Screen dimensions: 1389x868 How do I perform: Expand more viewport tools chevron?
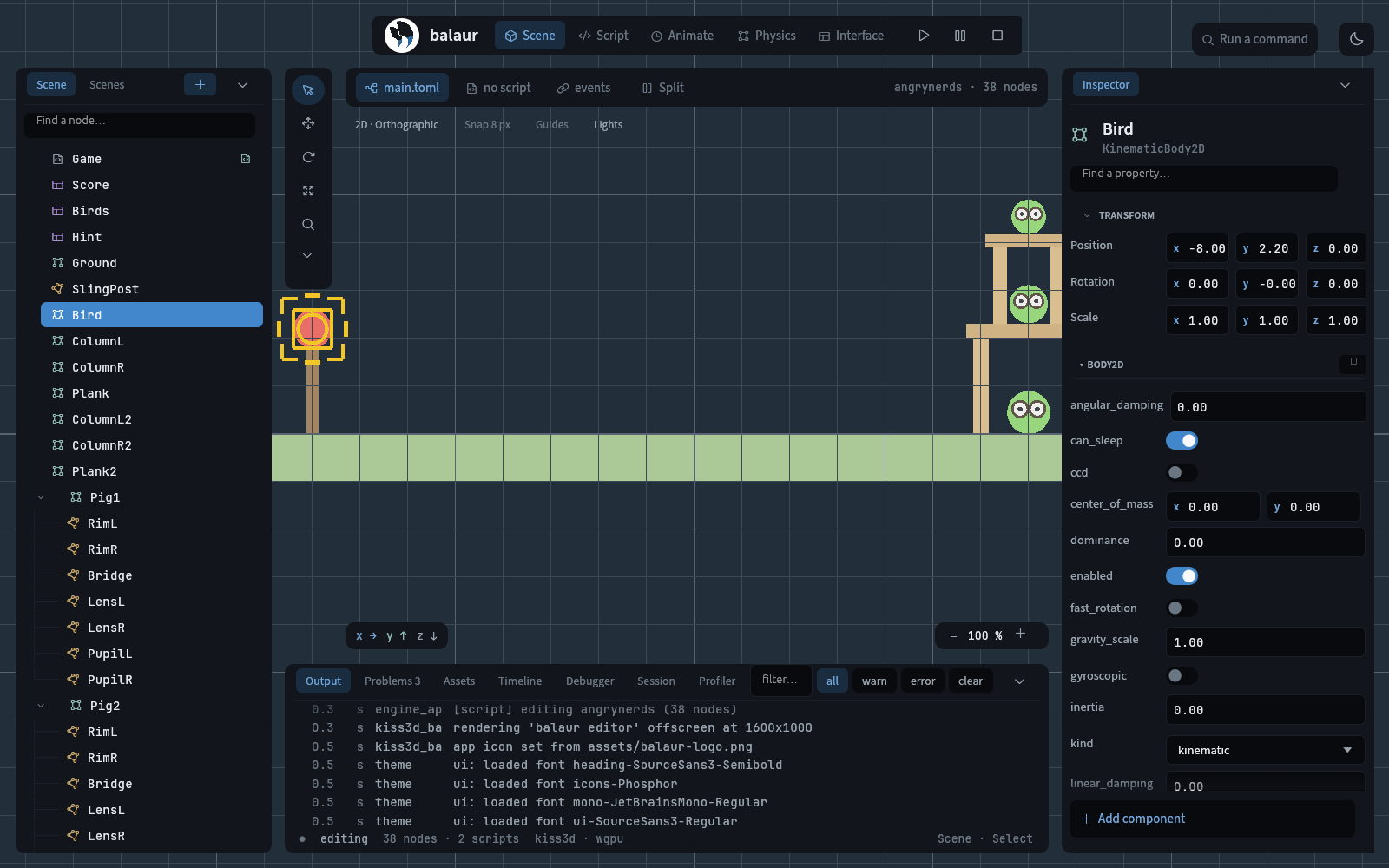pos(307,256)
